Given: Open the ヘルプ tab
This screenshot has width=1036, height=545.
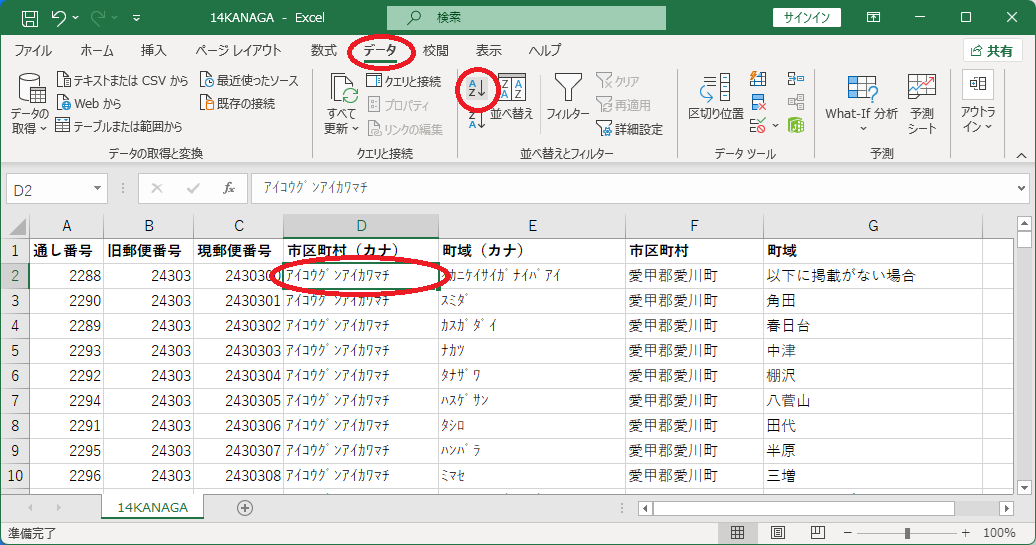Looking at the screenshot, I should 544,50.
